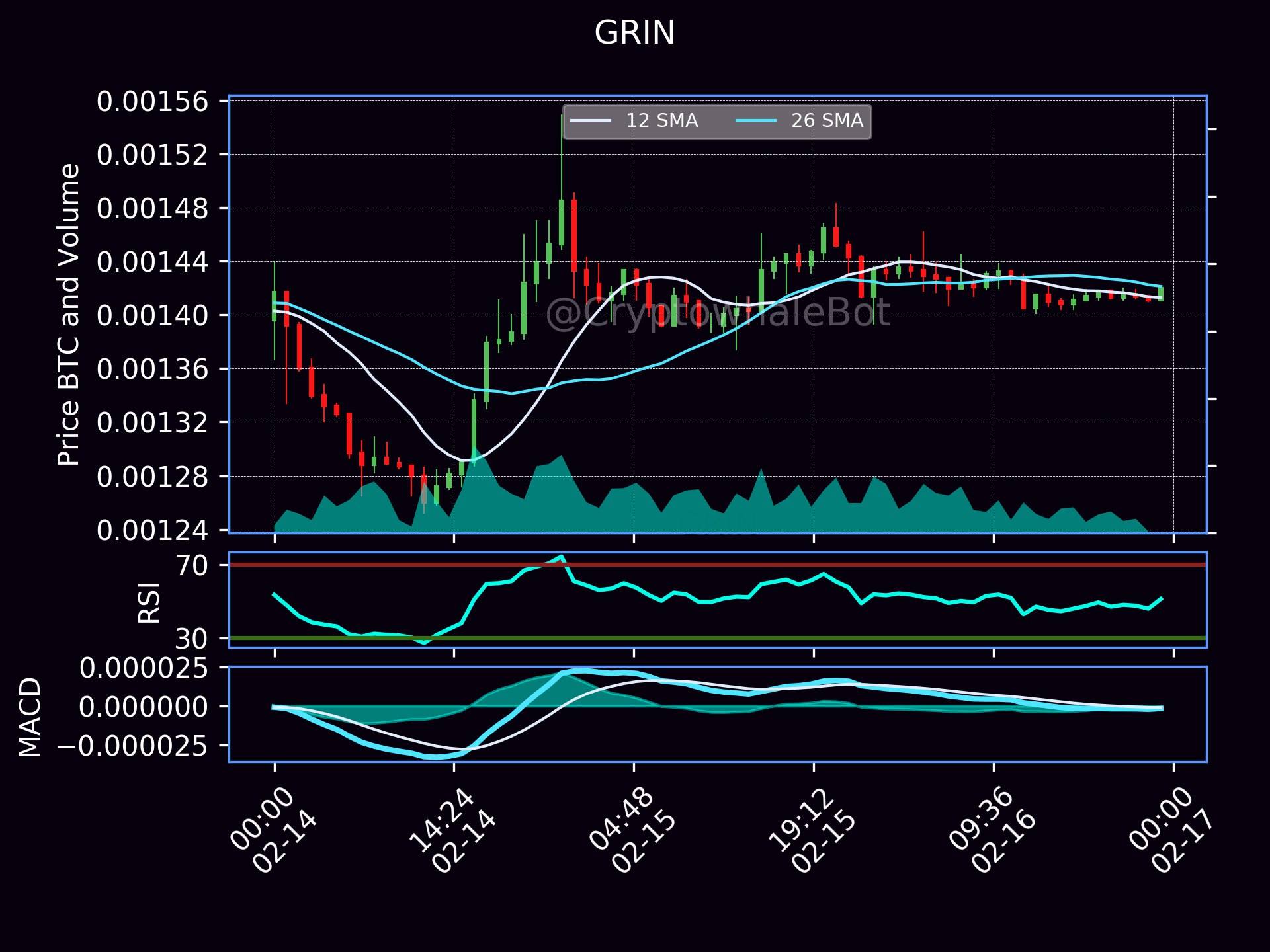The image size is (1270, 952).
Task: Click the RSI axis title
Action: pos(149,602)
